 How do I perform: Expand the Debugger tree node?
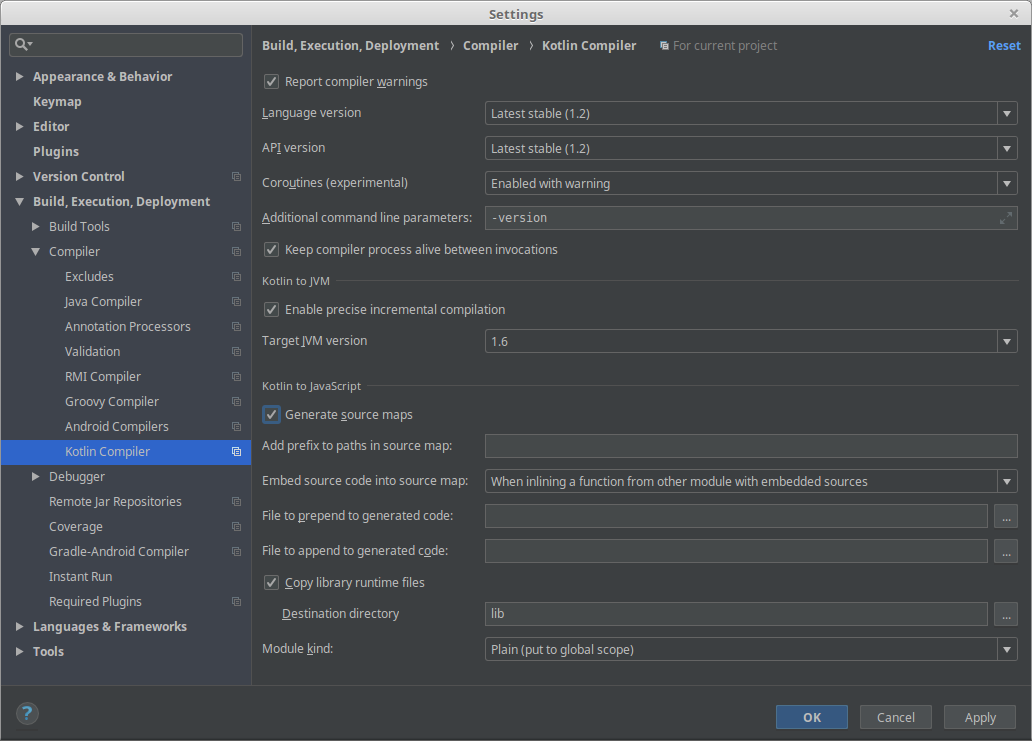36,476
